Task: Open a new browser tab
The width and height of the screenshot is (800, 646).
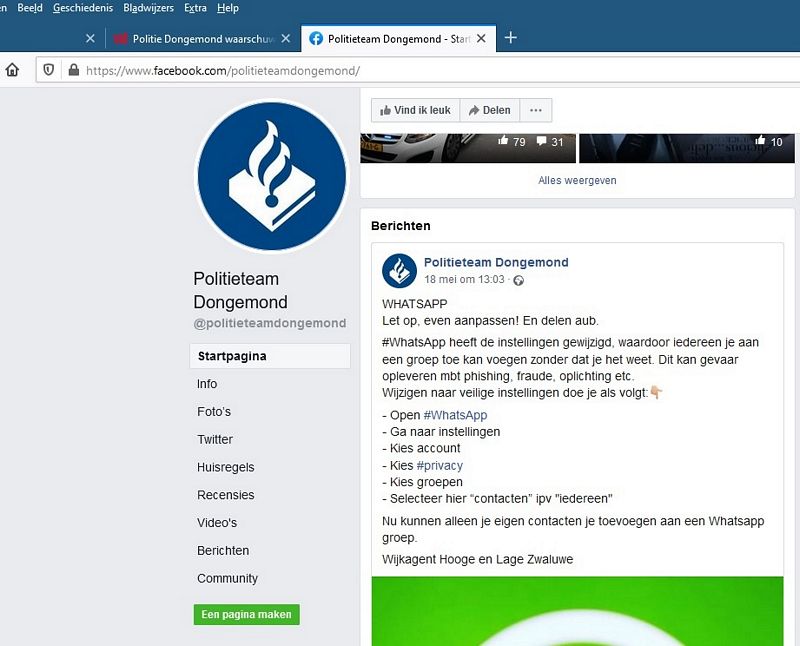Action: point(511,38)
